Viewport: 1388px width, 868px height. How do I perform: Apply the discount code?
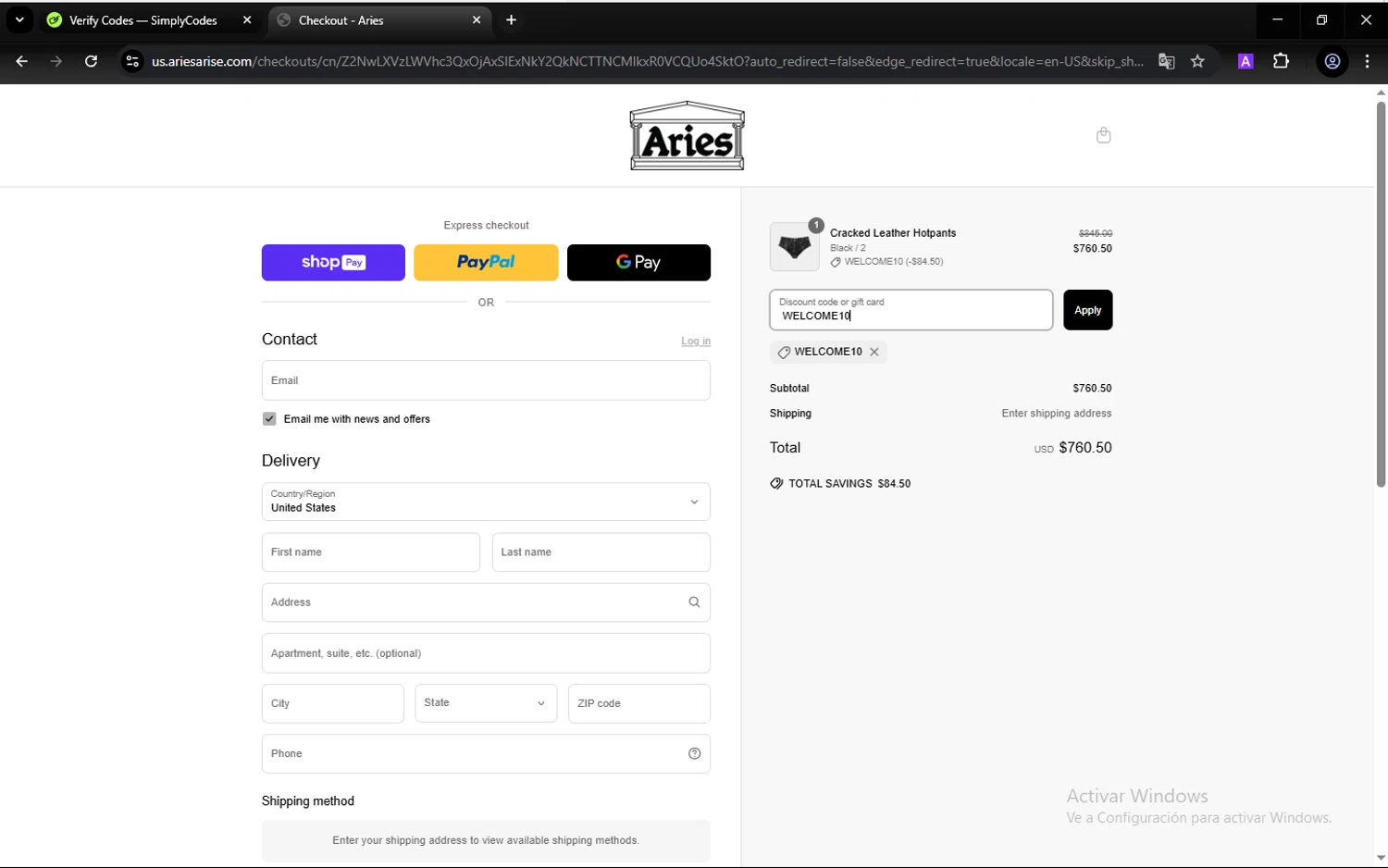tap(1087, 310)
